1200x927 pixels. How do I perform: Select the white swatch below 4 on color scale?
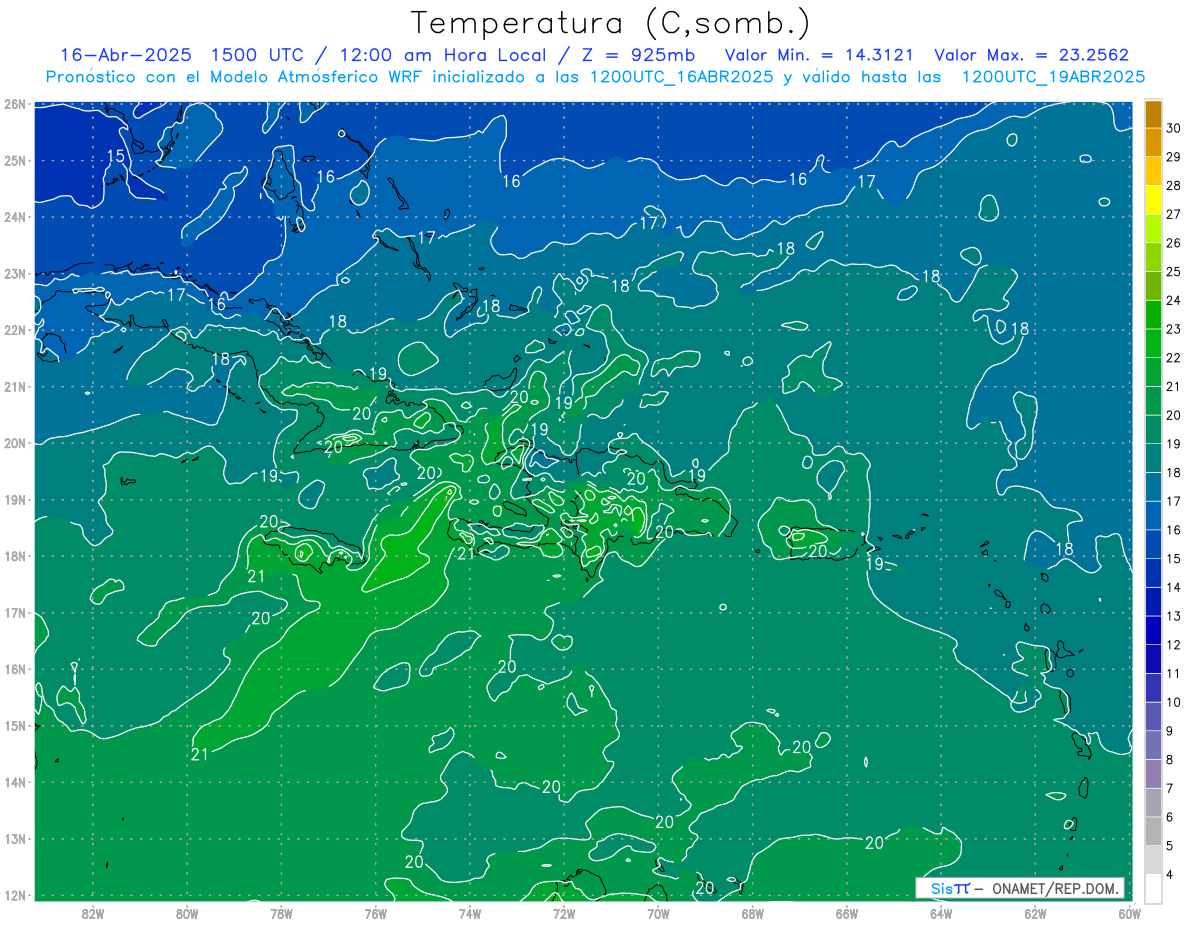pos(1153,888)
